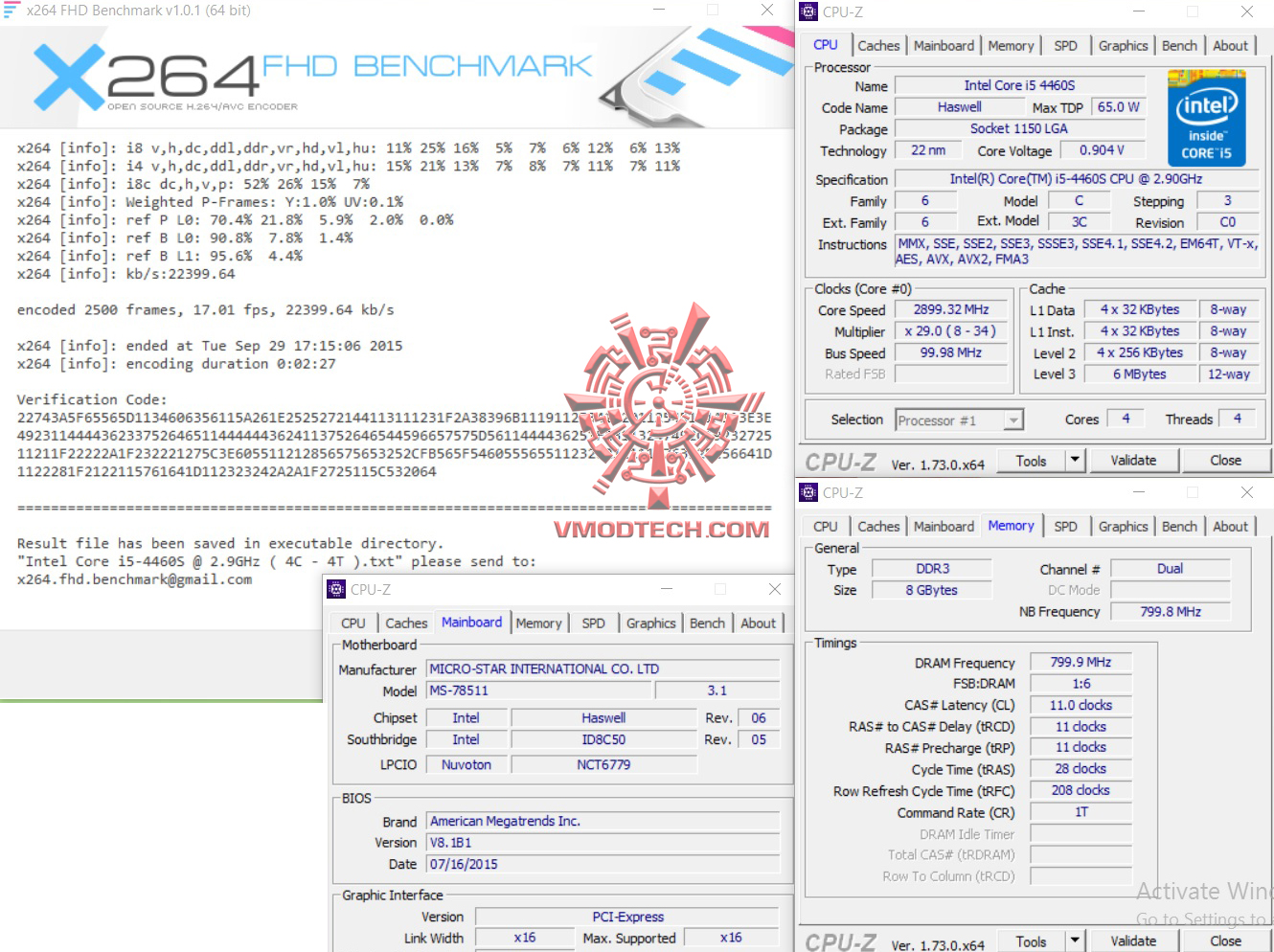Viewport: 1274px width, 952px height.
Task: Click the NB Frequency value "799.8 MHz"
Action: click(1170, 612)
